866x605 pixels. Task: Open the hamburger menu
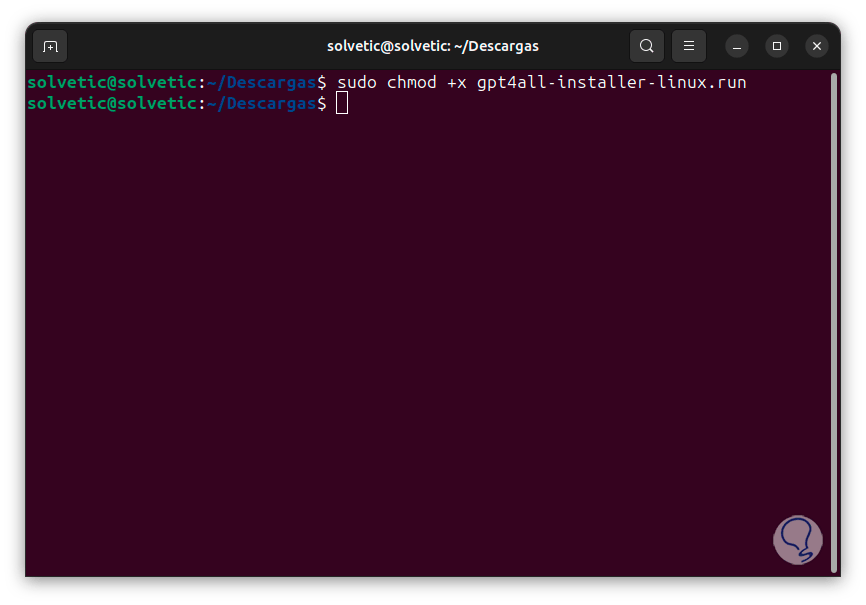[689, 46]
